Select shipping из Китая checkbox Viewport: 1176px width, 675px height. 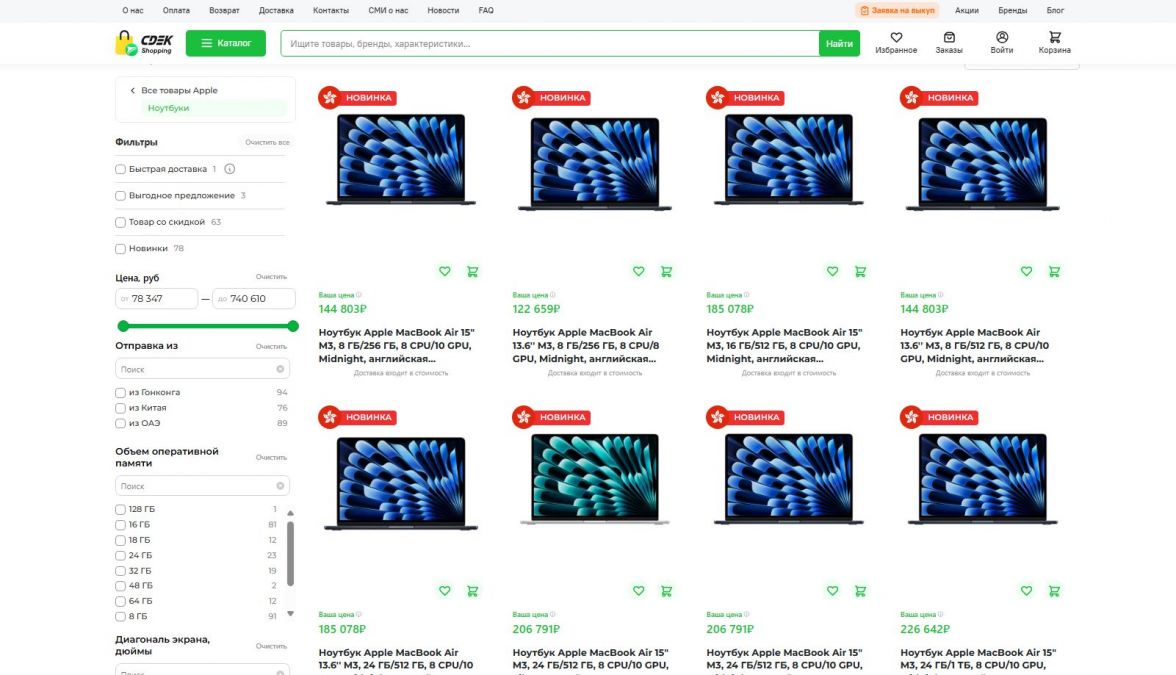tap(120, 409)
